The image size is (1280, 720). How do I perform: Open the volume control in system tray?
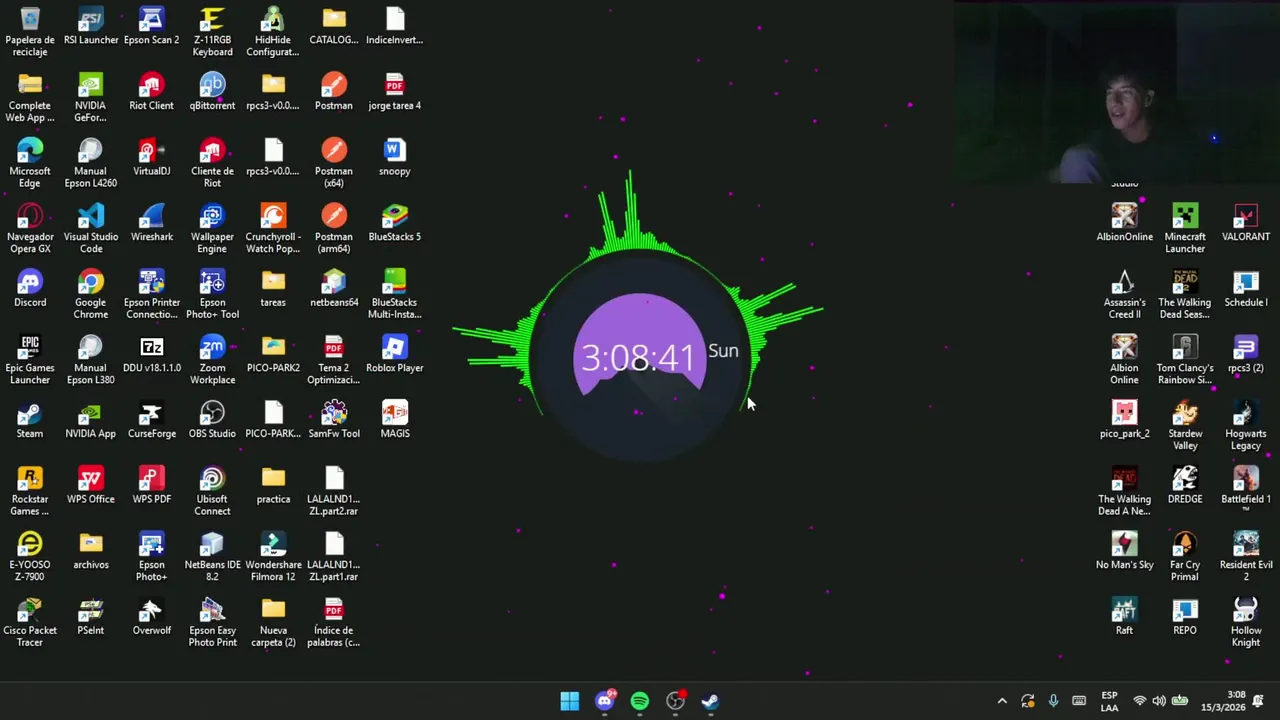click(x=1159, y=701)
